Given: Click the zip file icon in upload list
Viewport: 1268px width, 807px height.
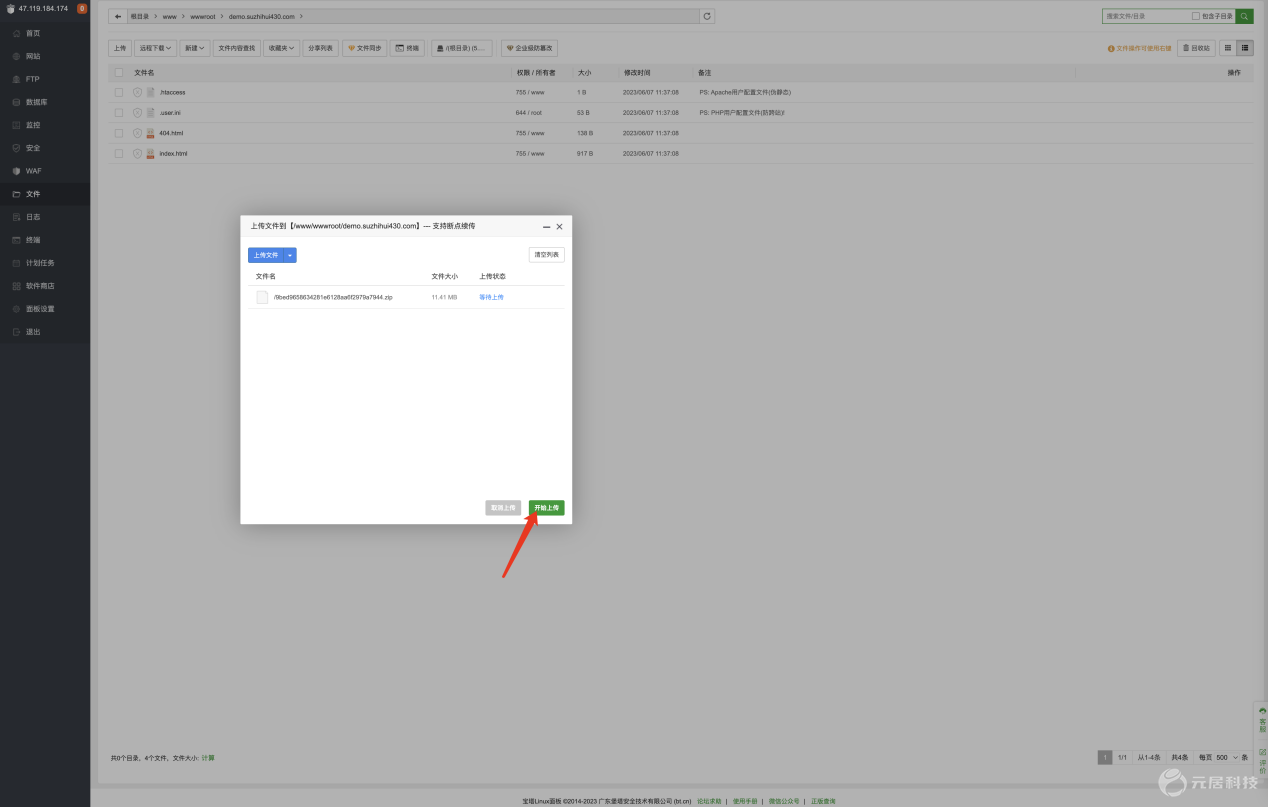Looking at the screenshot, I should point(262,297).
